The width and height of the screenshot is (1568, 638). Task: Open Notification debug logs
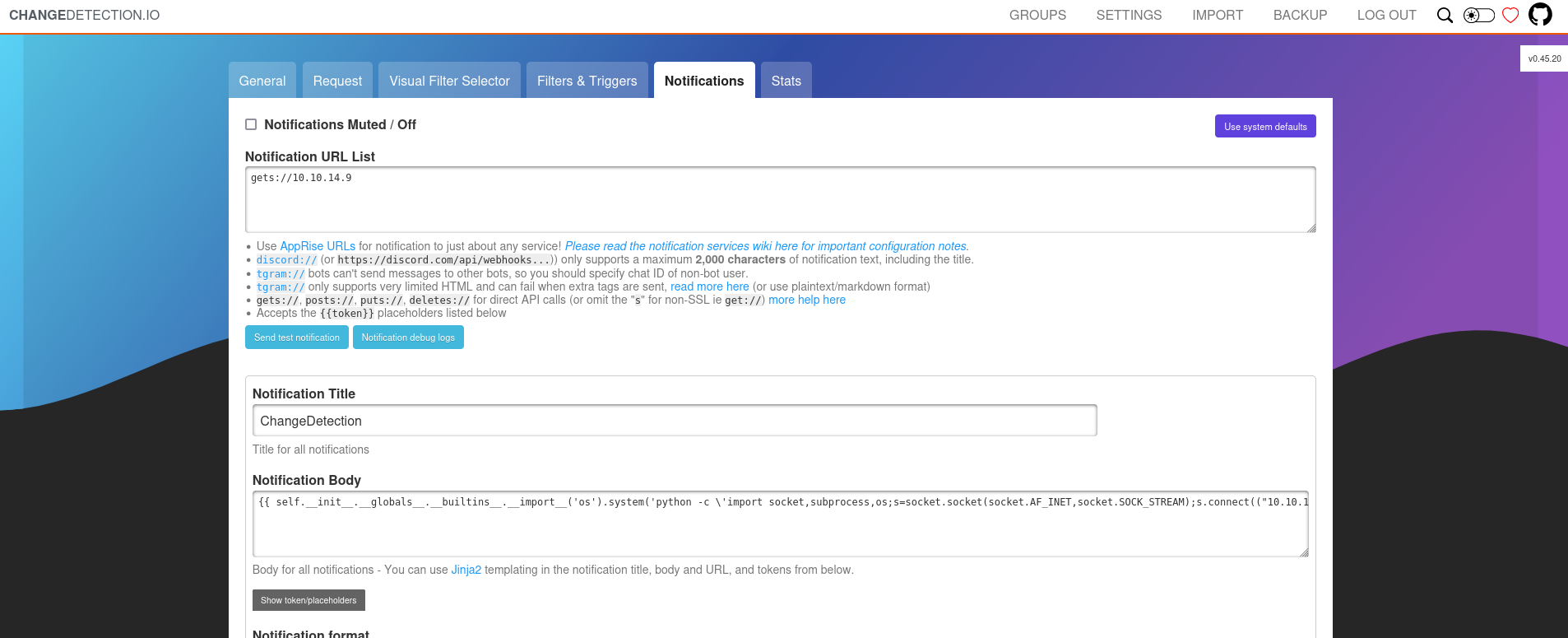[408, 338]
